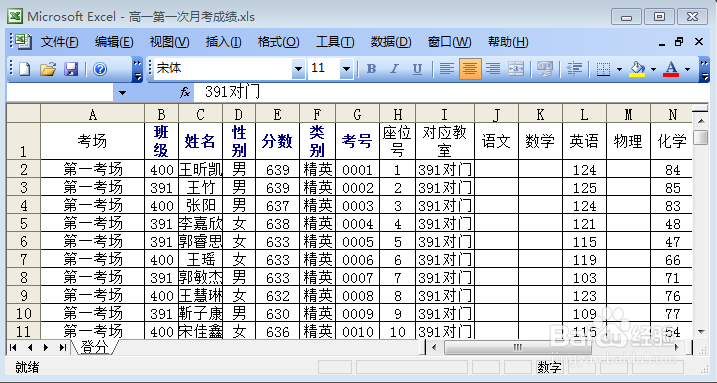
Task: Close the workbook with the menu bar X
Action: coord(699,42)
